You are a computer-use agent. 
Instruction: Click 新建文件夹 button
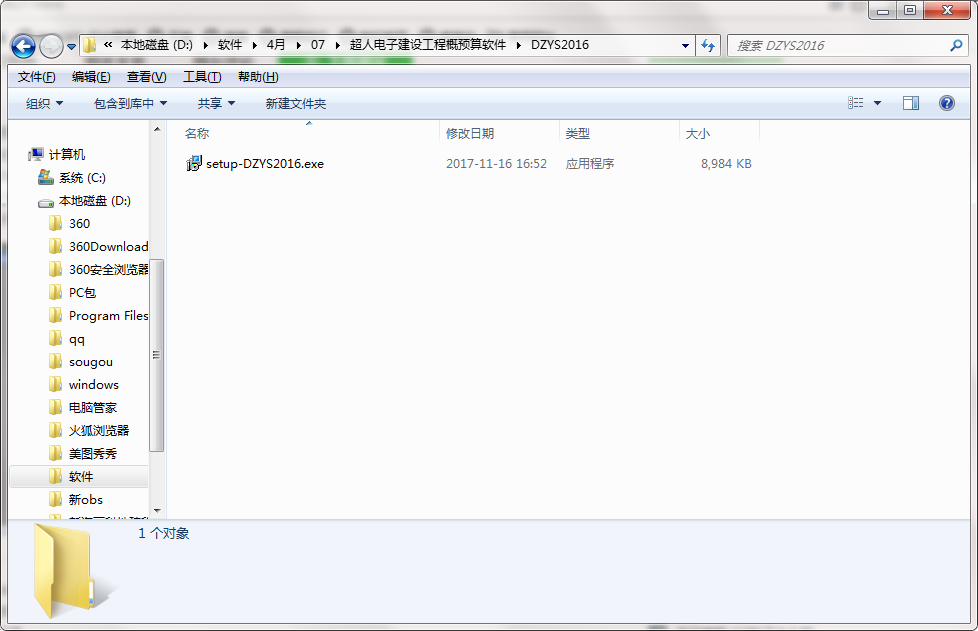click(x=296, y=104)
